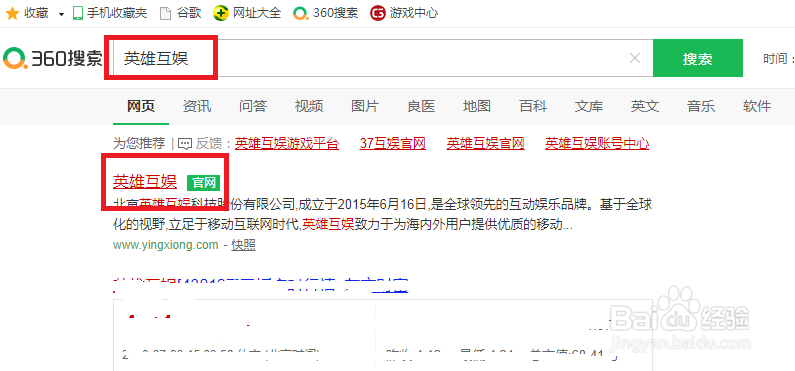Image resolution: width=795 pixels, height=371 pixels.
Task: Switch to the 地图 tab
Action: (x=477, y=106)
